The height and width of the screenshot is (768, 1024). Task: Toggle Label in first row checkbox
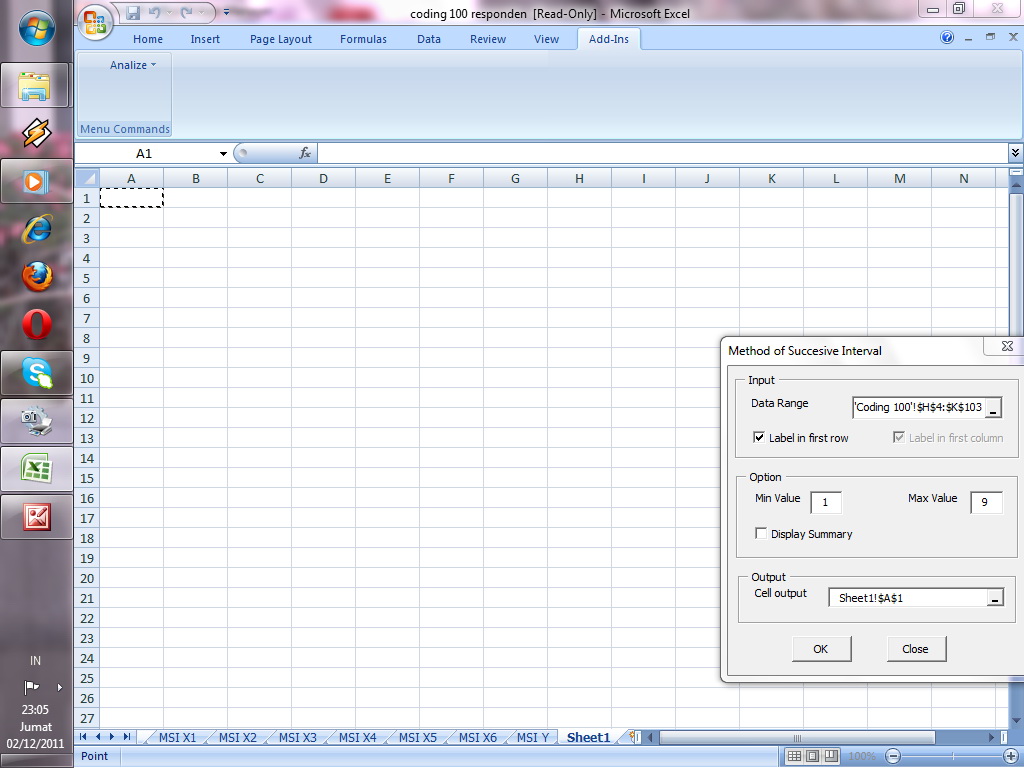coord(759,438)
